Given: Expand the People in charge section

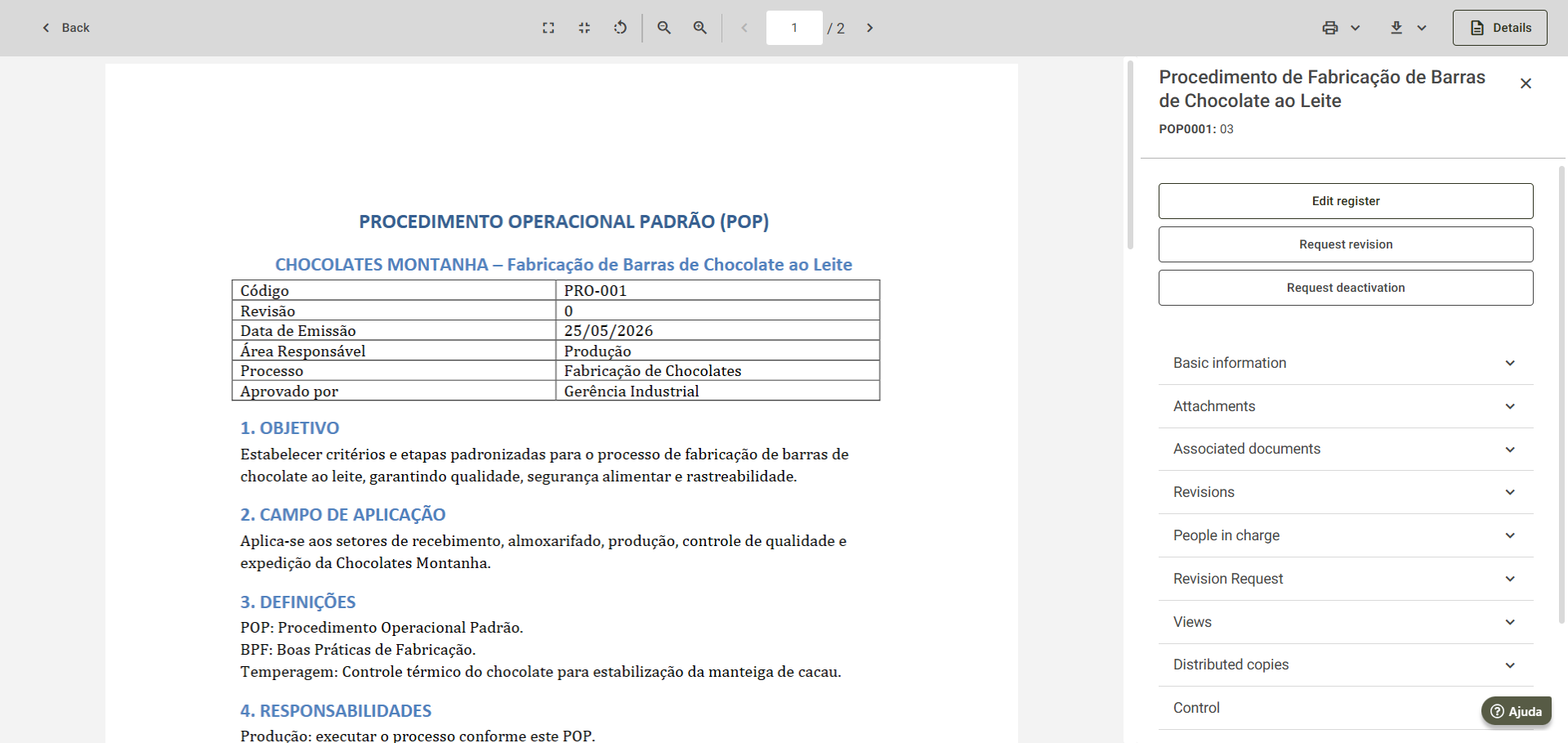Looking at the screenshot, I should click(x=1346, y=535).
